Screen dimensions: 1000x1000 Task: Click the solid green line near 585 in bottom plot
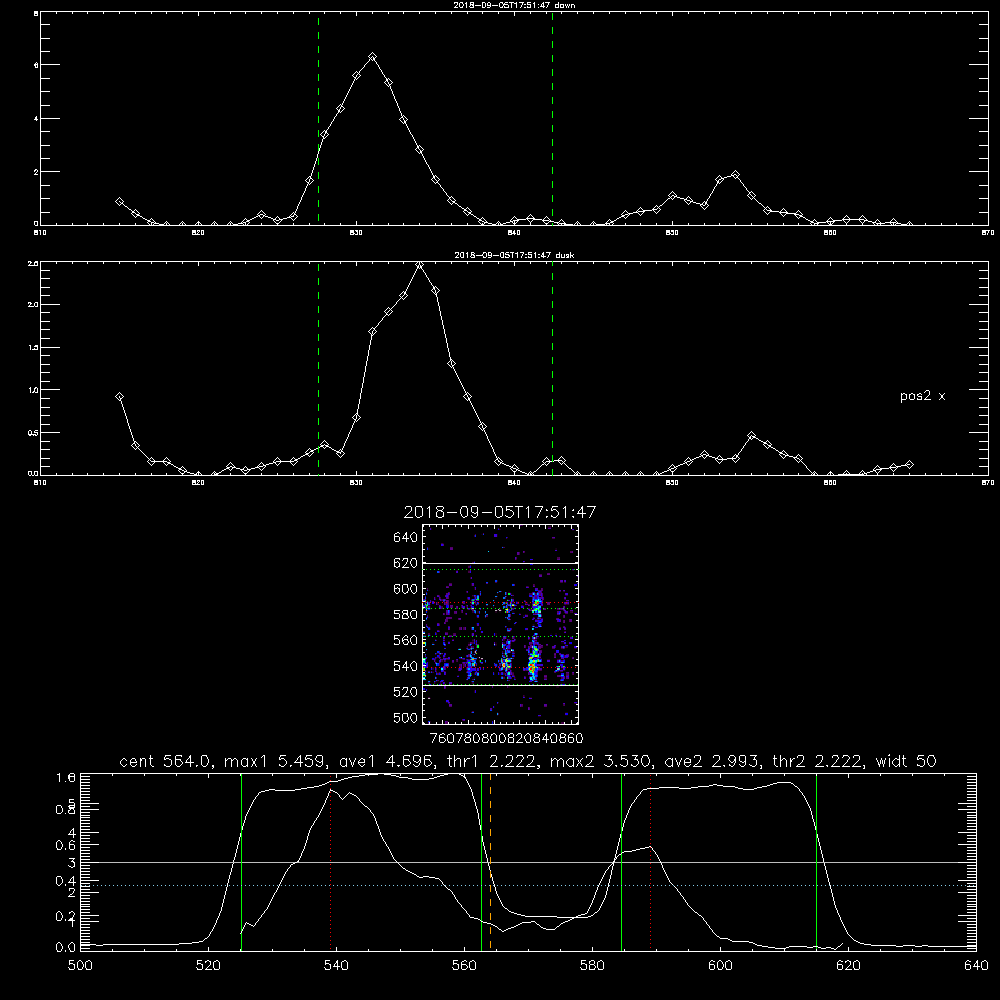click(x=621, y=861)
